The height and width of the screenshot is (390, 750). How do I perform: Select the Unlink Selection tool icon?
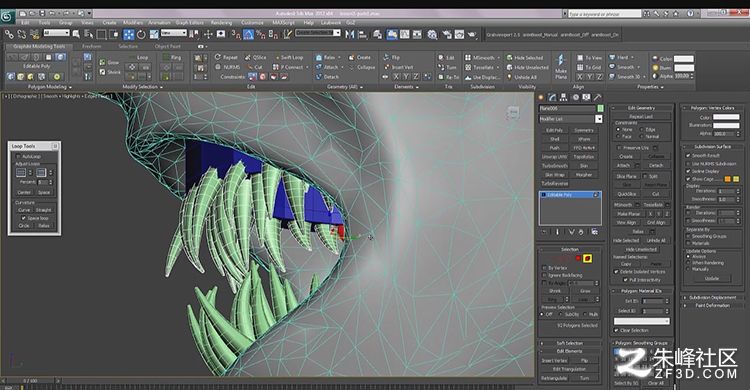(x=22, y=34)
